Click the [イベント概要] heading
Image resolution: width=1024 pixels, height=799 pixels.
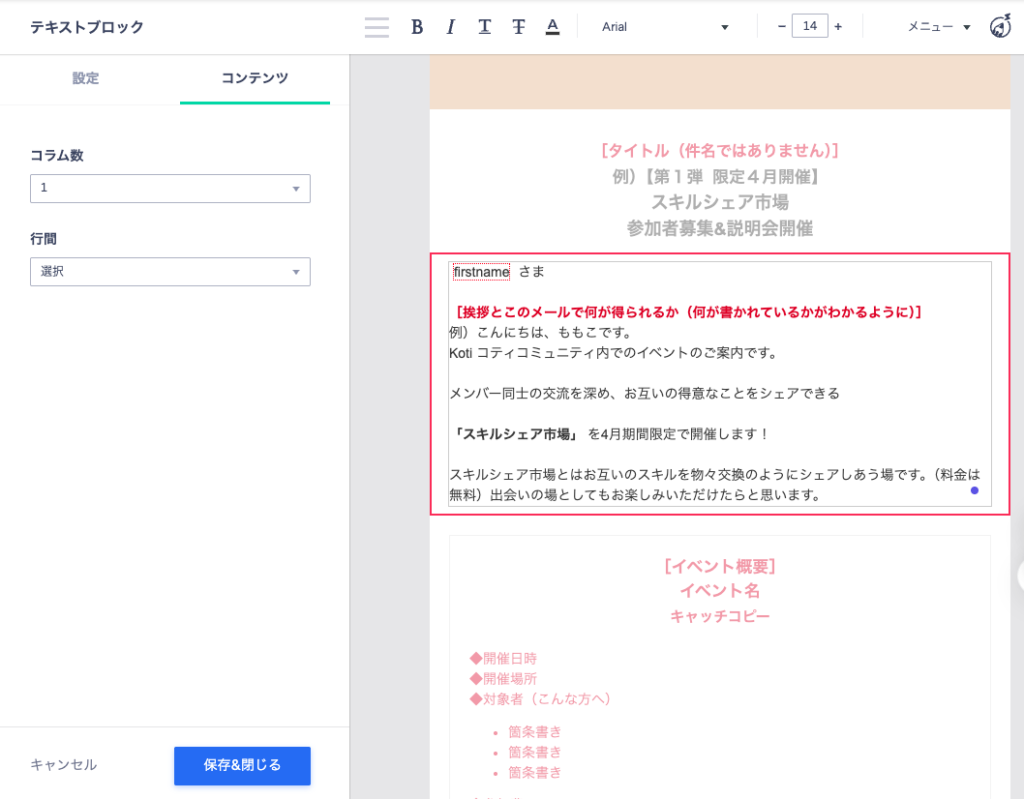pyautogui.click(x=720, y=566)
